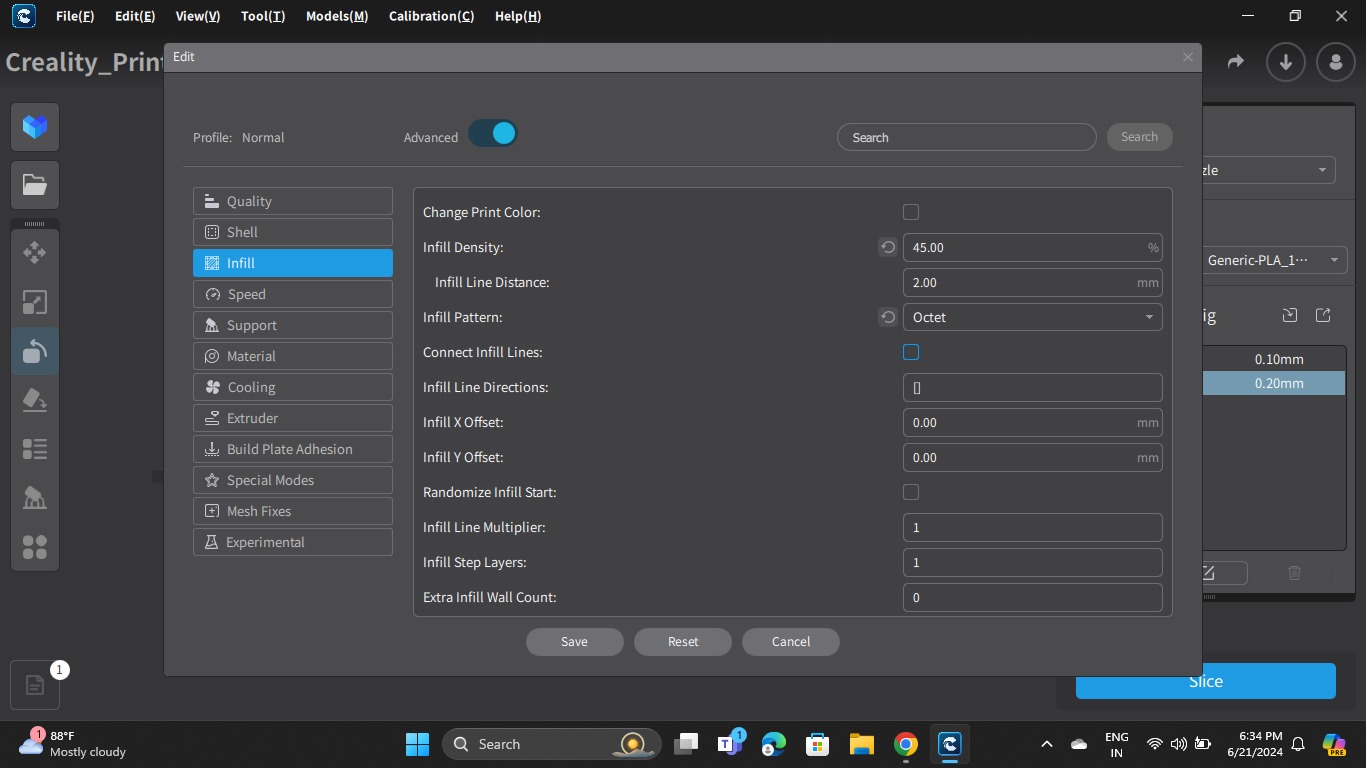1366x768 pixels.
Task: Select the Infill settings category
Action: [293, 263]
